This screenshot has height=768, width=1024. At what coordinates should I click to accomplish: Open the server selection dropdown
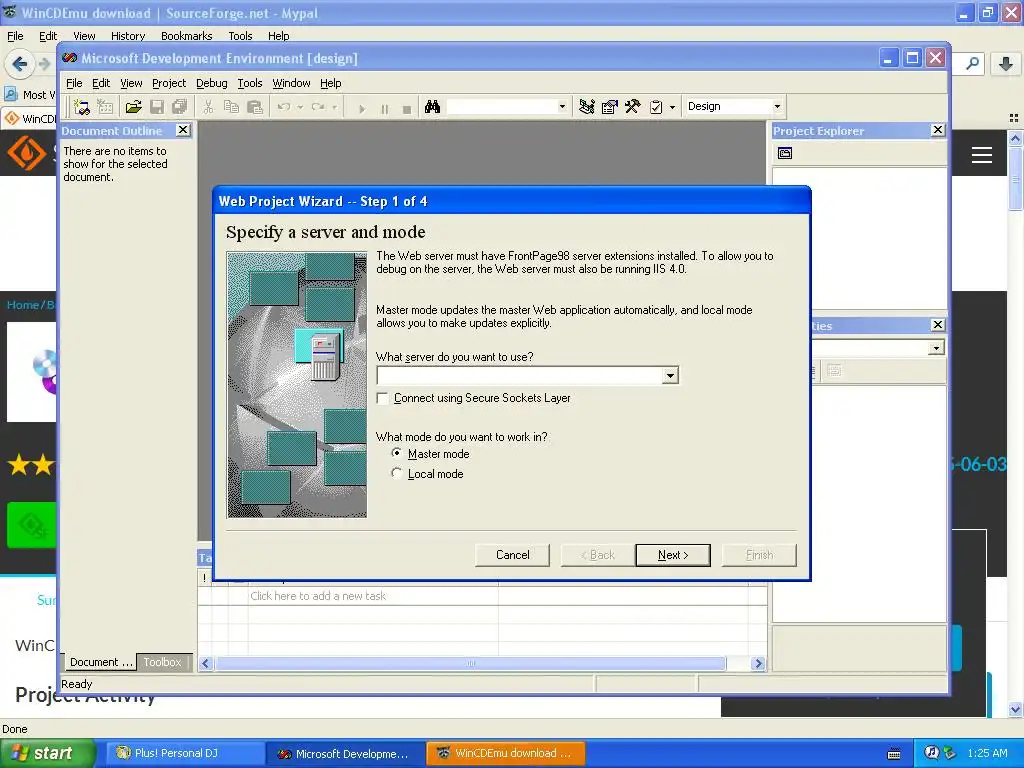coord(670,376)
